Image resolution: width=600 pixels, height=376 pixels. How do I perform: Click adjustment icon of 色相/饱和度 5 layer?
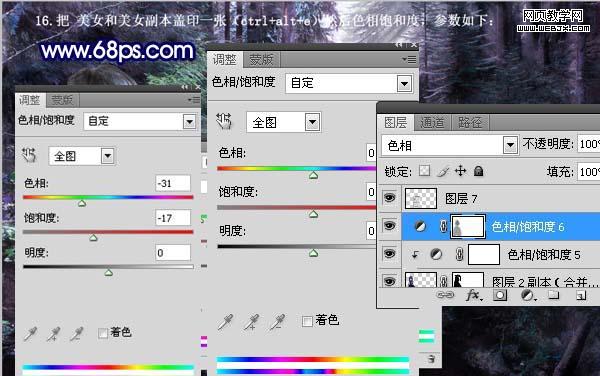(436, 254)
